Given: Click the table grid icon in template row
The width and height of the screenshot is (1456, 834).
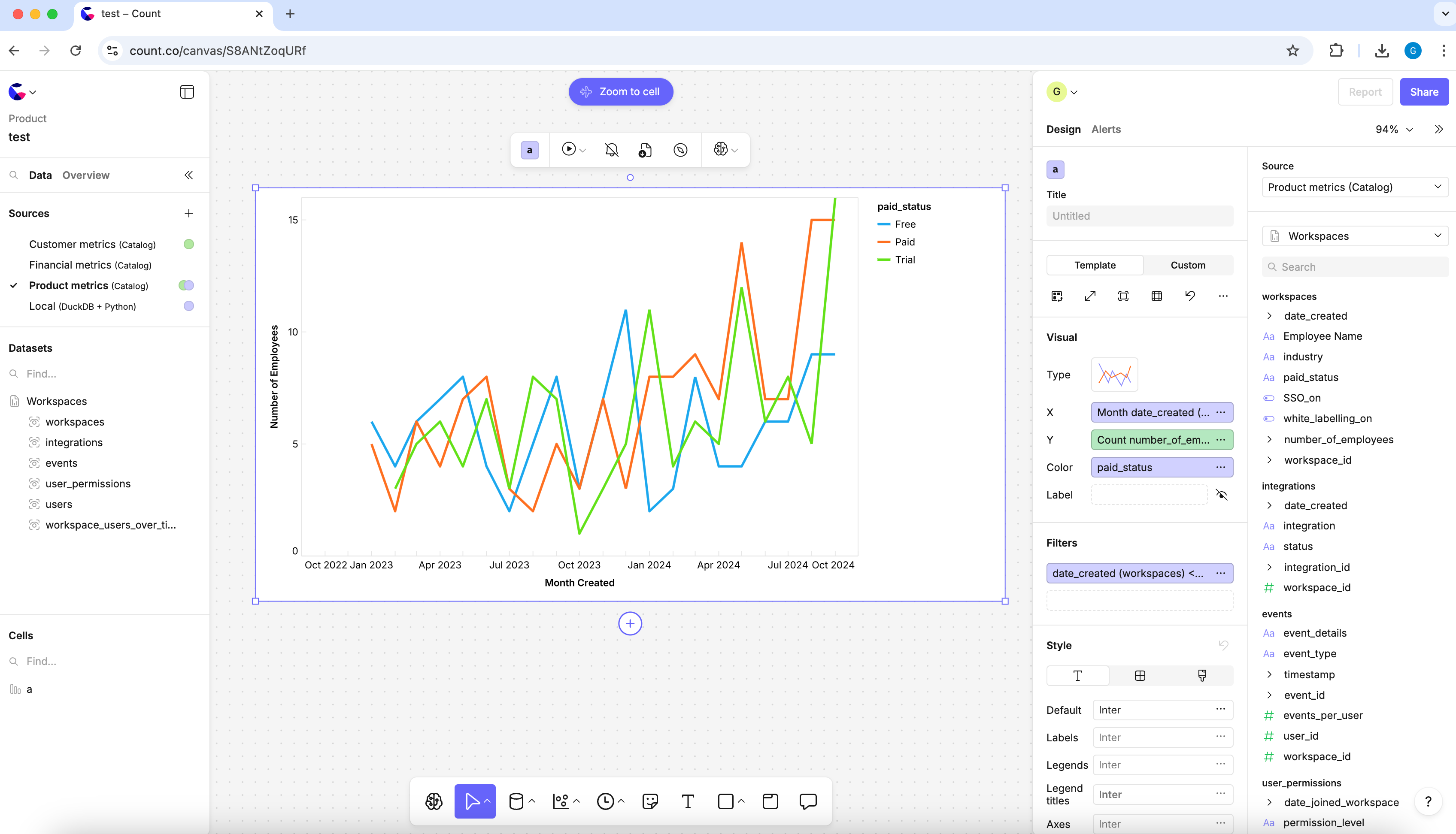Looking at the screenshot, I should pyautogui.click(x=1156, y=296).
